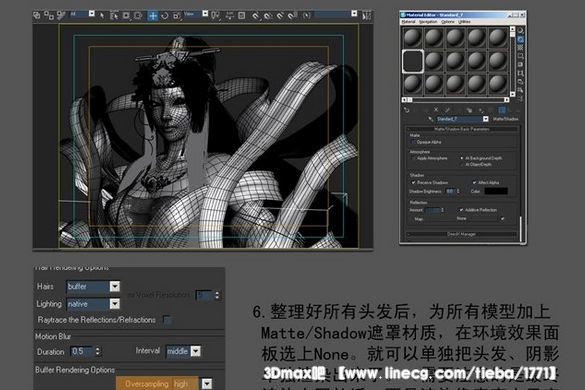The height and width of the screenshot is (390, 585).
Task: Open the Utilities menu in Material Editor
Action: click(464, 22)
